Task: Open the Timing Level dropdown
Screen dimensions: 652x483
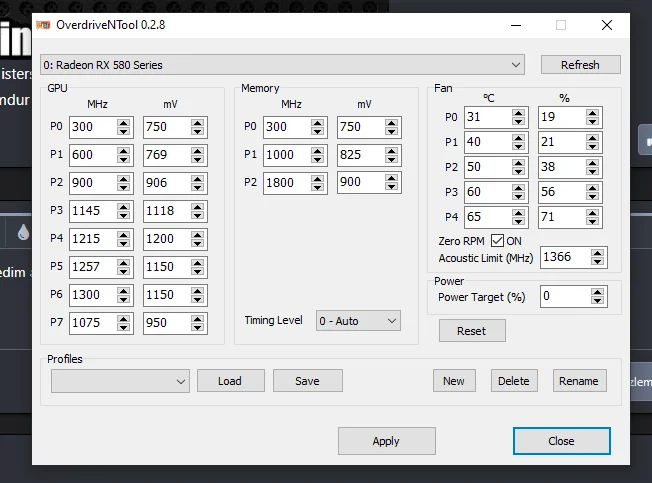Action: 358,321
